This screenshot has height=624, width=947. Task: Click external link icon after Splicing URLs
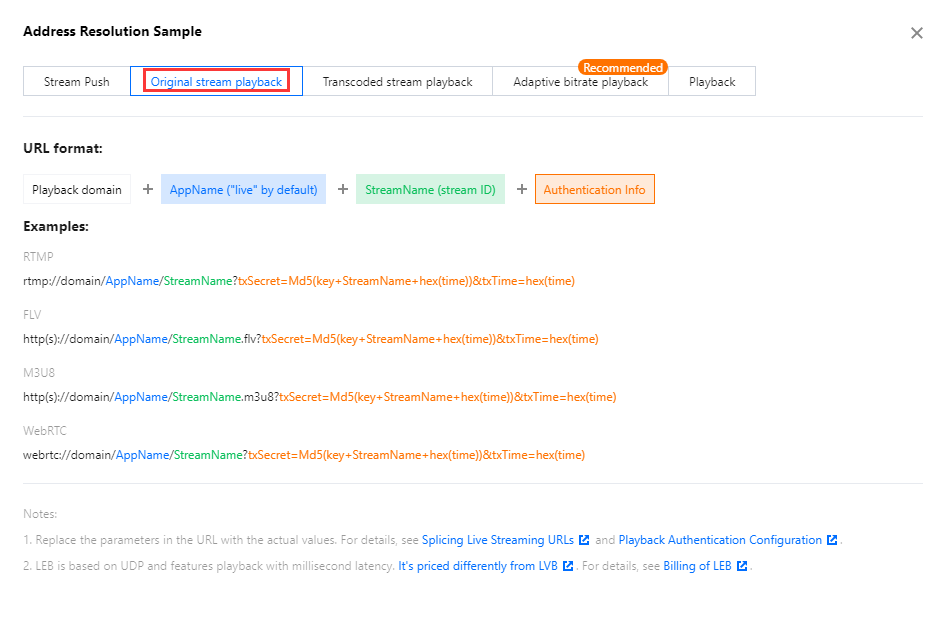point(584,540)
